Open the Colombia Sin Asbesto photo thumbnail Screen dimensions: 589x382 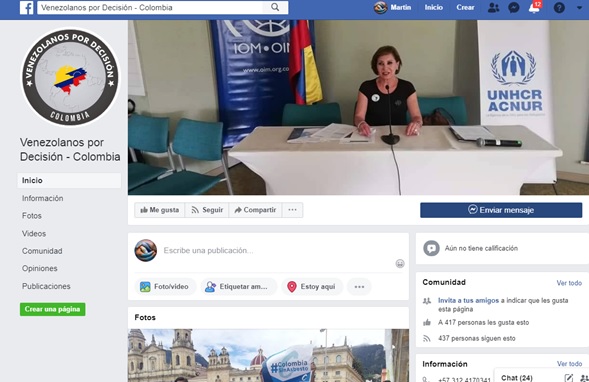click(268, 355)
